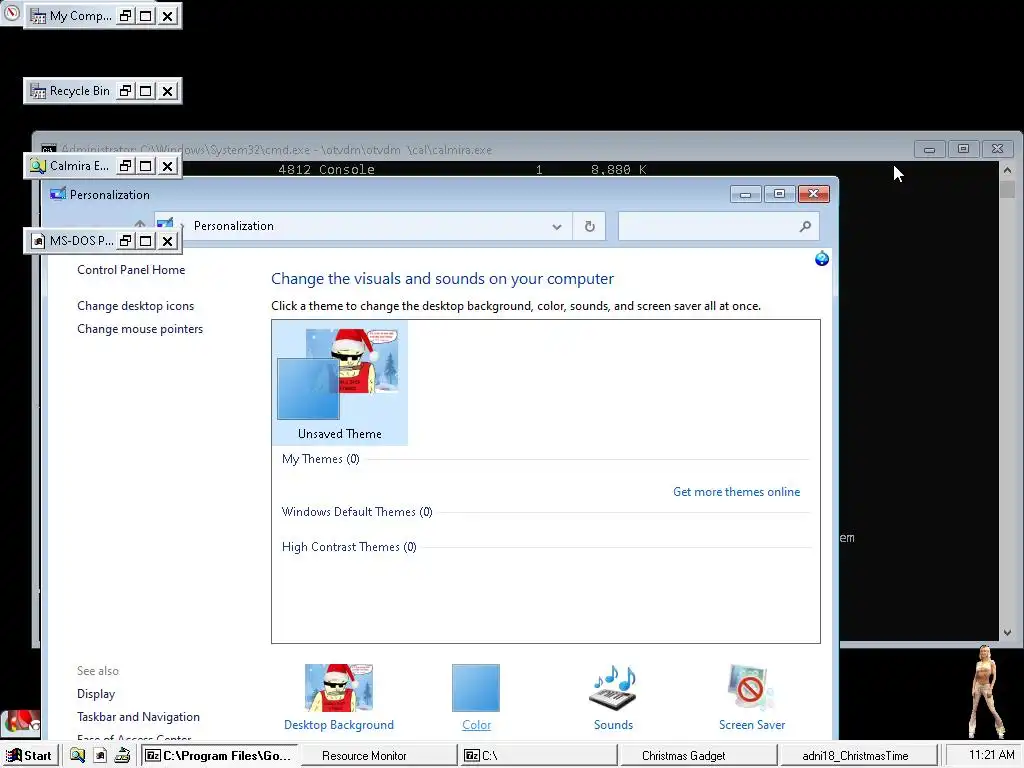Viewport: 1024px width, 768px height.
Task: Expand the address bar history dropdown
Action: pos(556,227)
